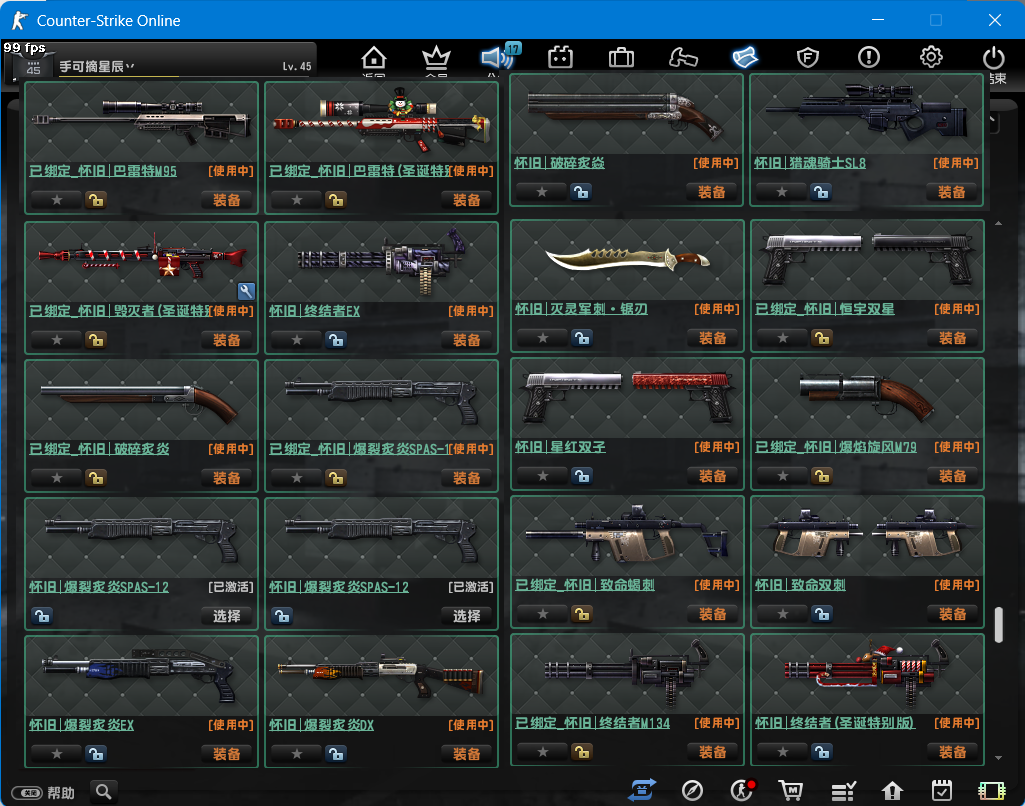This screenshot has width=1025, height=806.
Task: Toggle the lock on 怀旧|致命双刺
Action: tap(822, 614)
